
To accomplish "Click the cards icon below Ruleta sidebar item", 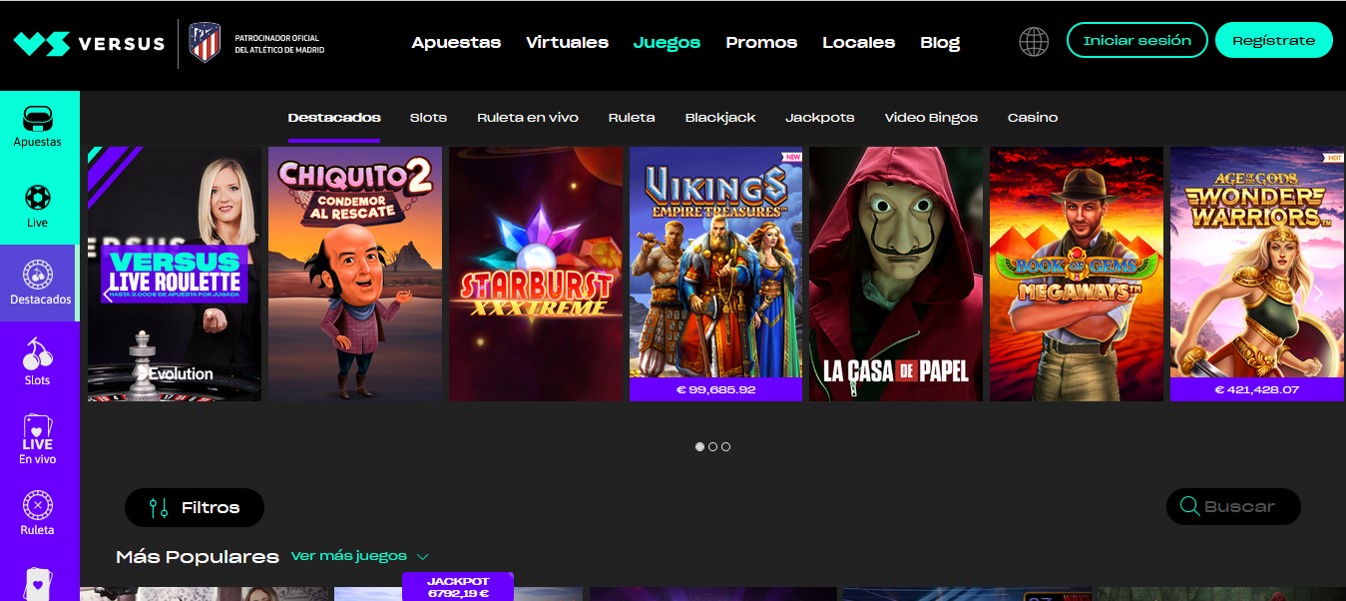I will (38, 583).
